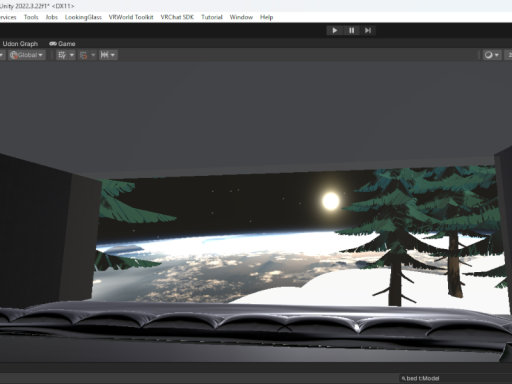This screenshot has height=384, width=512.
Task: Expand the grid settings dropdown arrow
Action: [x=72, y=55]
